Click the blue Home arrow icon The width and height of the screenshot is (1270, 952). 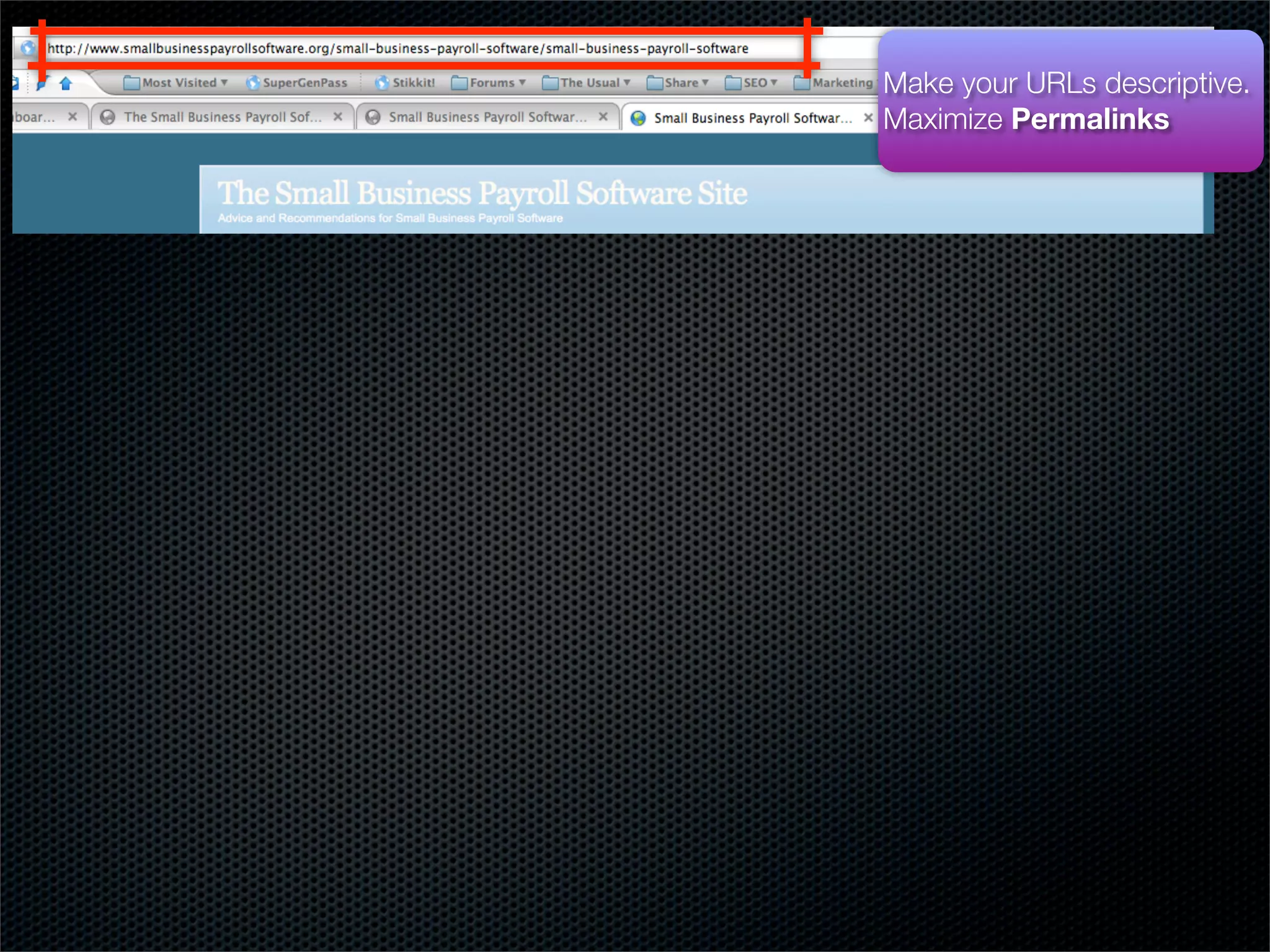[x=66, y=83]
